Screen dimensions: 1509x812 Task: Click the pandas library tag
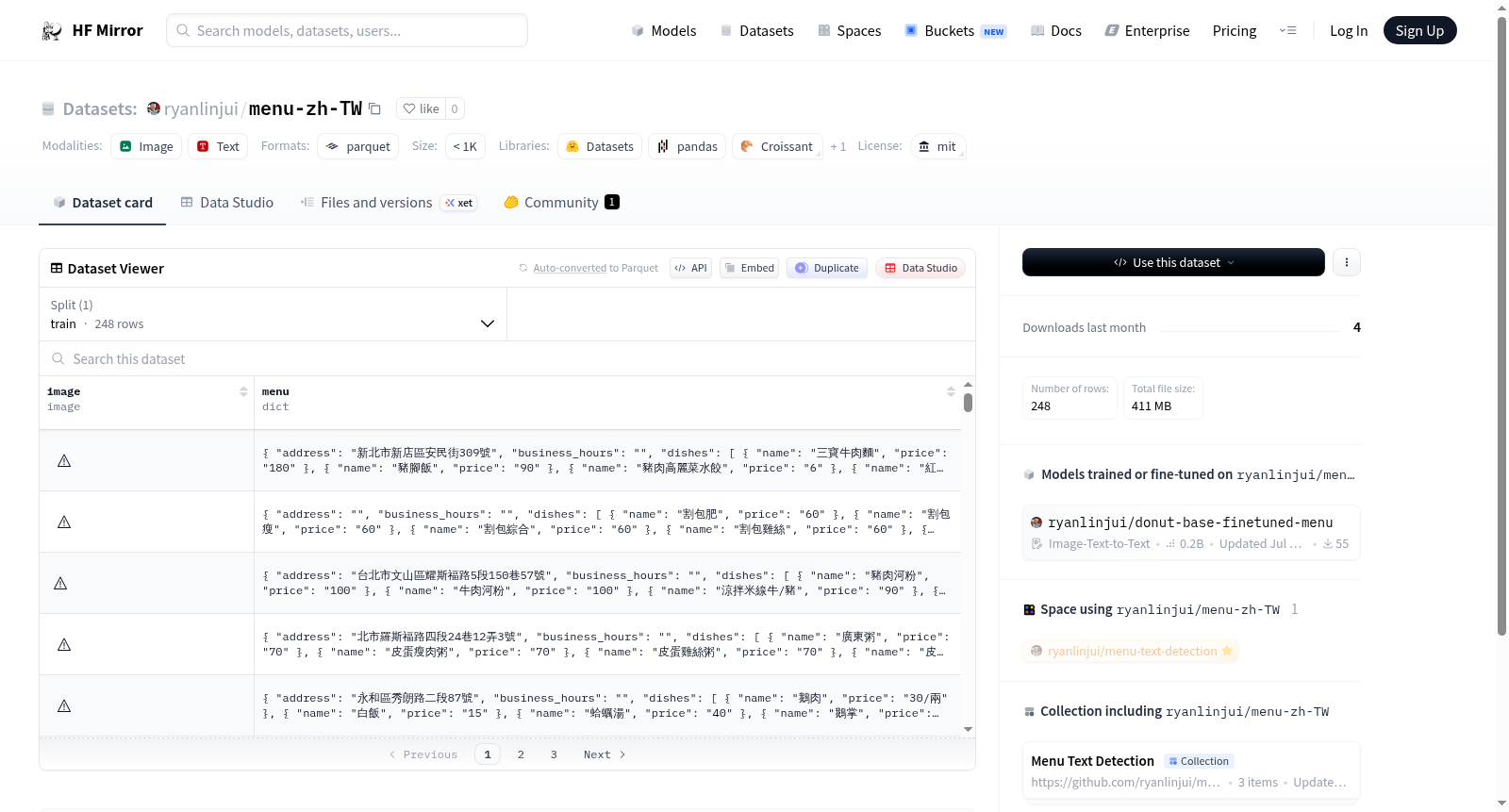[x=688, y=146]
